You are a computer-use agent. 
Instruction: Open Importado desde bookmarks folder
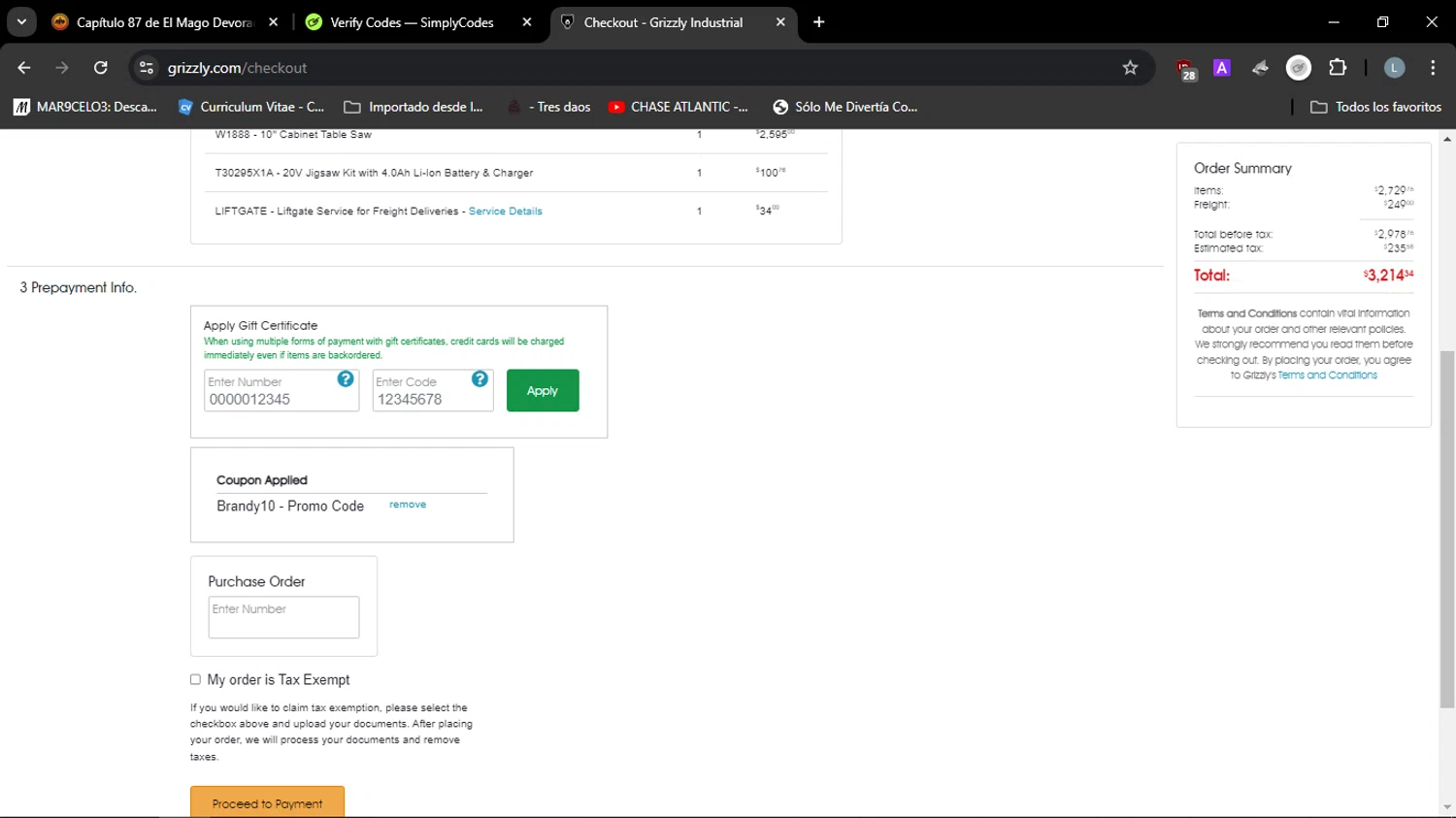pyautogui.click(x=414, y=107)
